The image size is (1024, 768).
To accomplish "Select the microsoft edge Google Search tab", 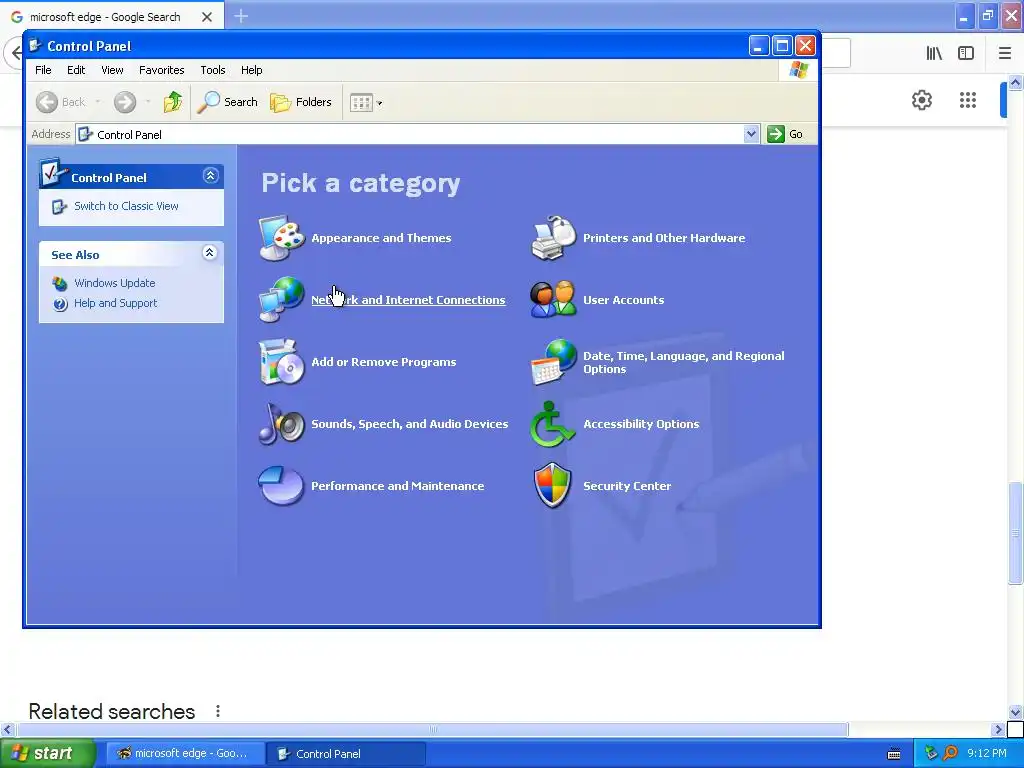I will click(x=104, y=17).
